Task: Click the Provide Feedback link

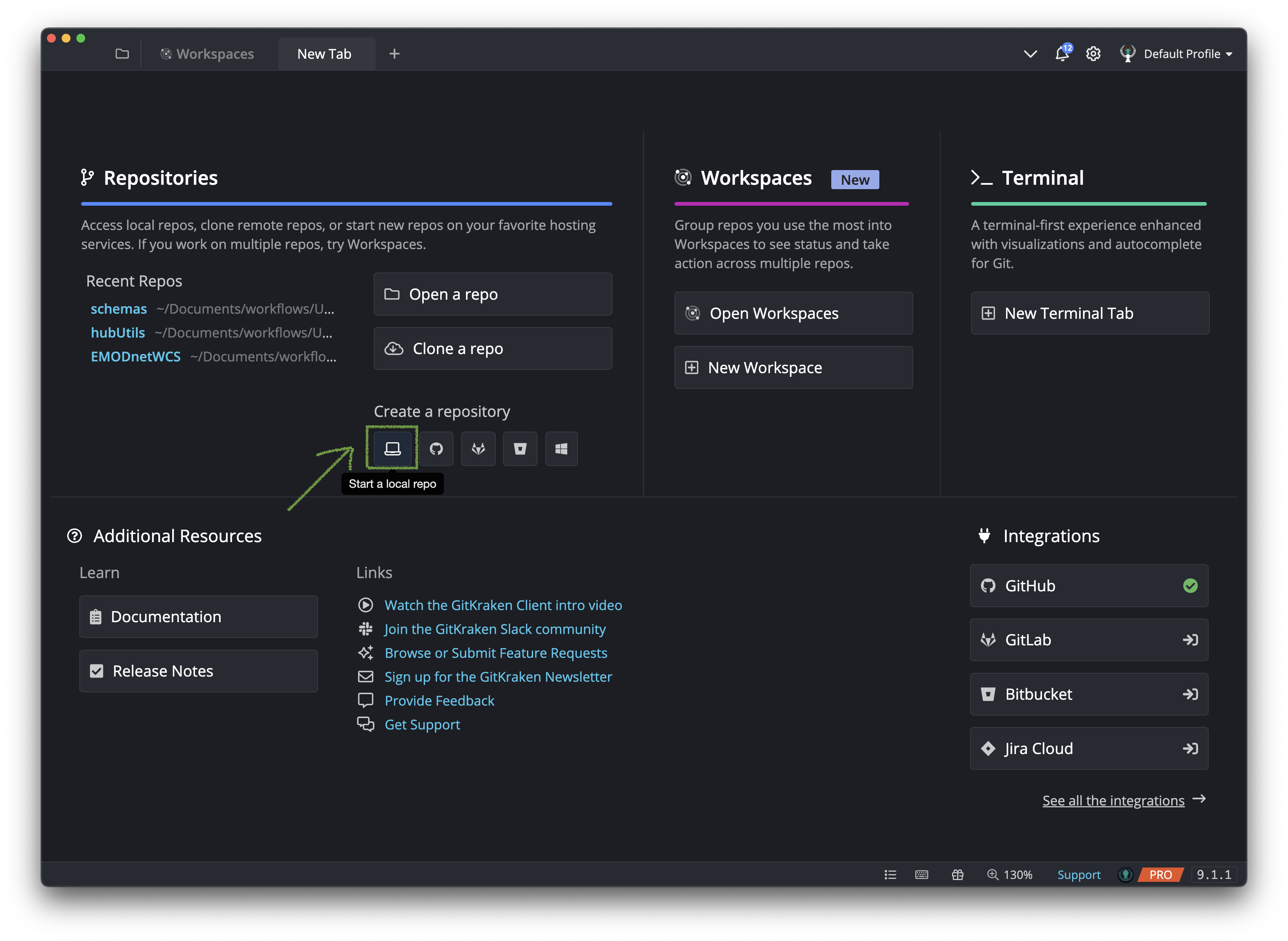Action: 439,701
